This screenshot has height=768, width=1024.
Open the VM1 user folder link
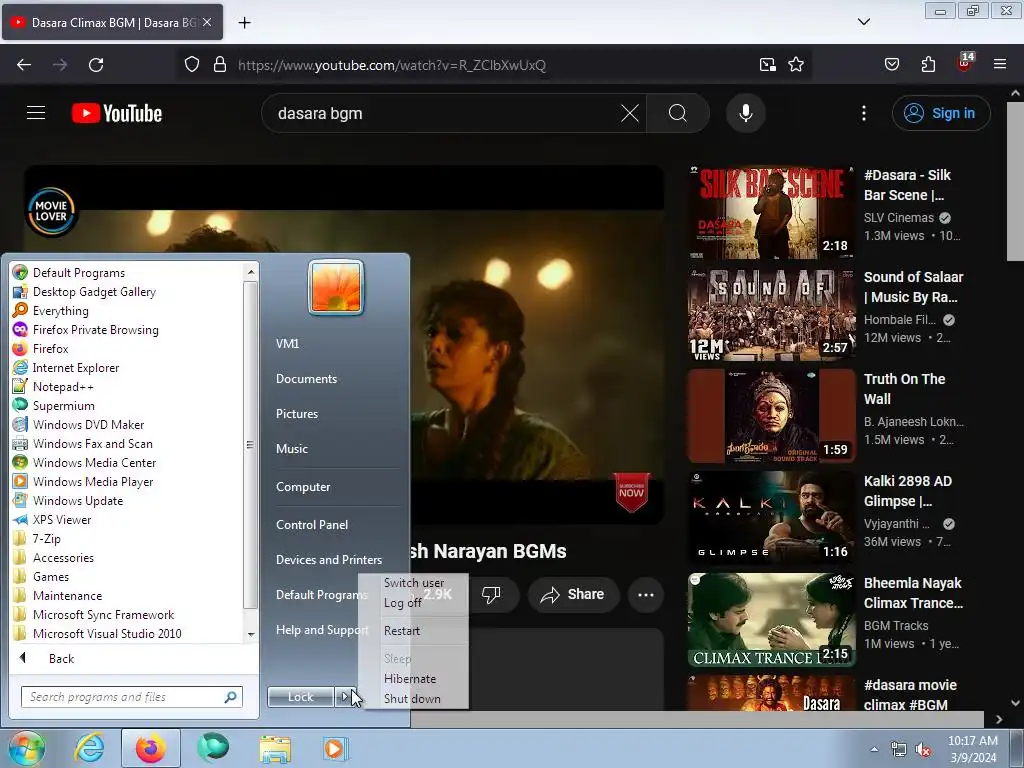click(287, 344)
